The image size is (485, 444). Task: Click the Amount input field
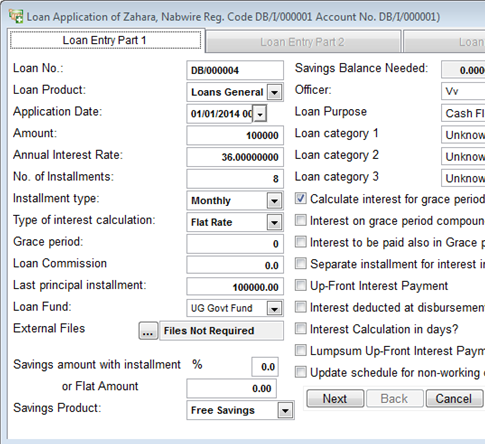pyautogui.click(x=235, y=136)
